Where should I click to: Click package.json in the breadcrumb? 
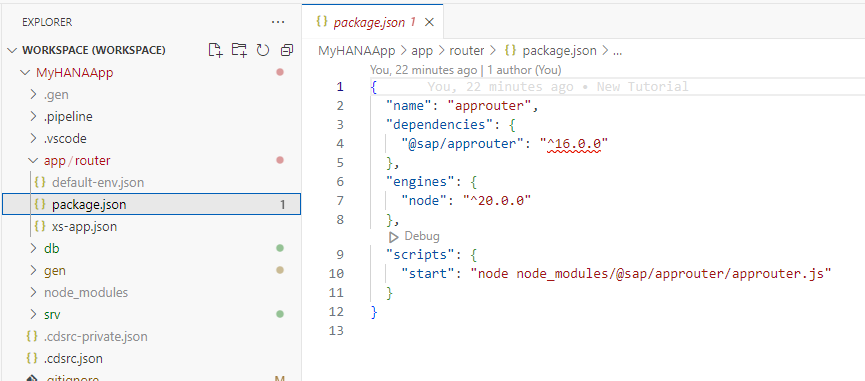pyautogui.click(x=559, y=51)
